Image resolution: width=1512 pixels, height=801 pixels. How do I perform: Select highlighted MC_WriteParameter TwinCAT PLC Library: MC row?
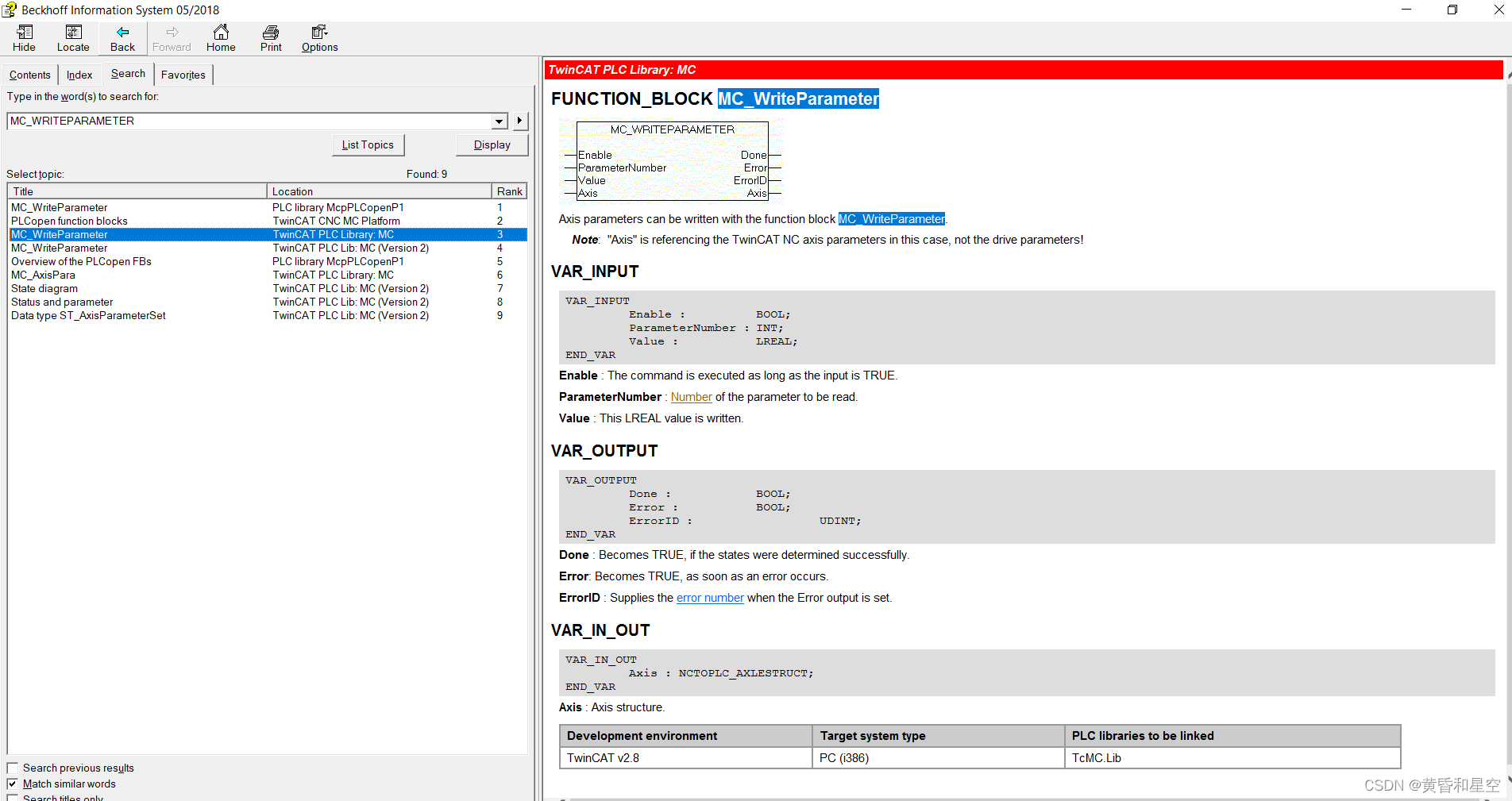(x=268, y=234)
